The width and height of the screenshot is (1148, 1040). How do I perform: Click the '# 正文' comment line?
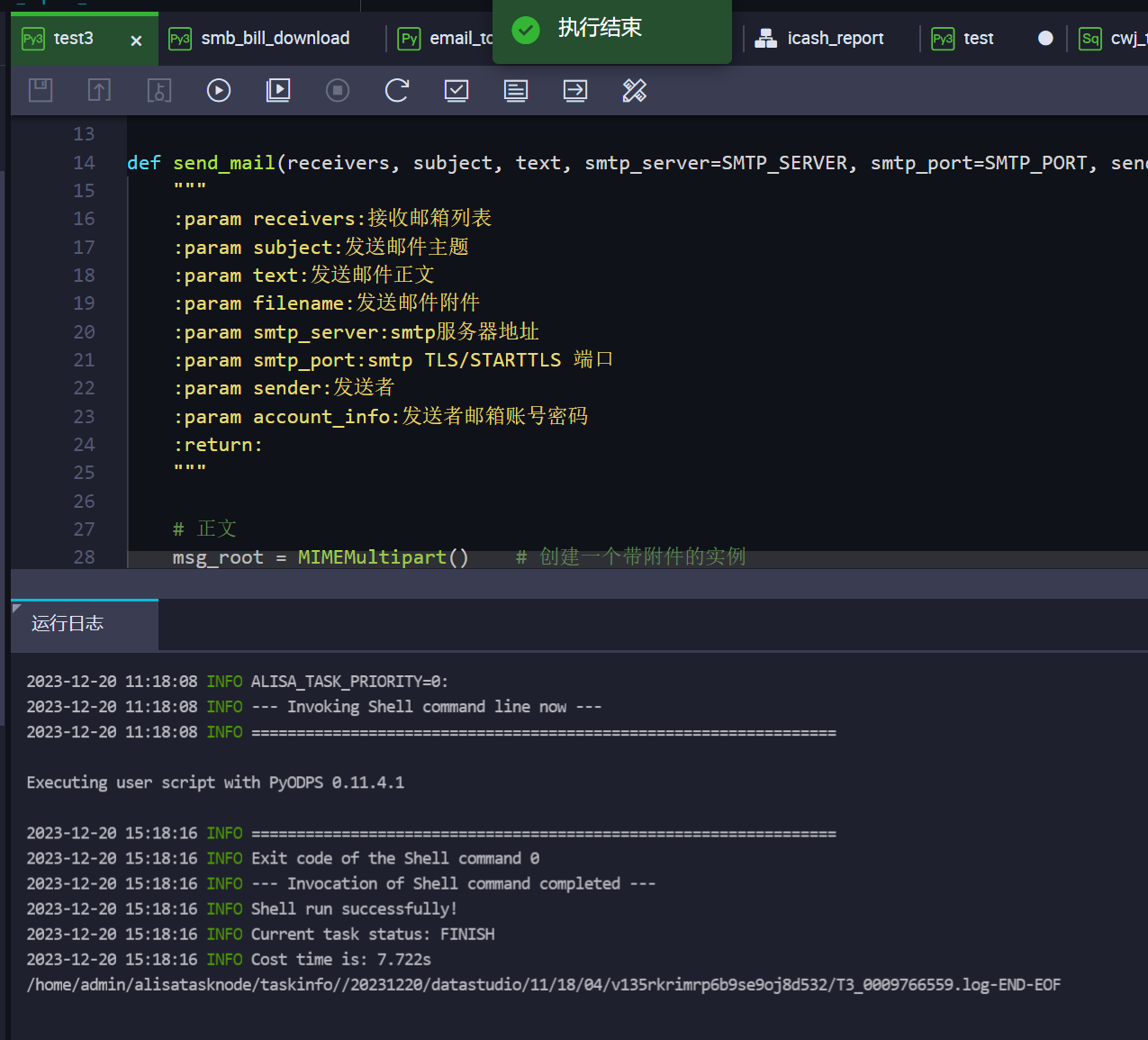[204, 529]
